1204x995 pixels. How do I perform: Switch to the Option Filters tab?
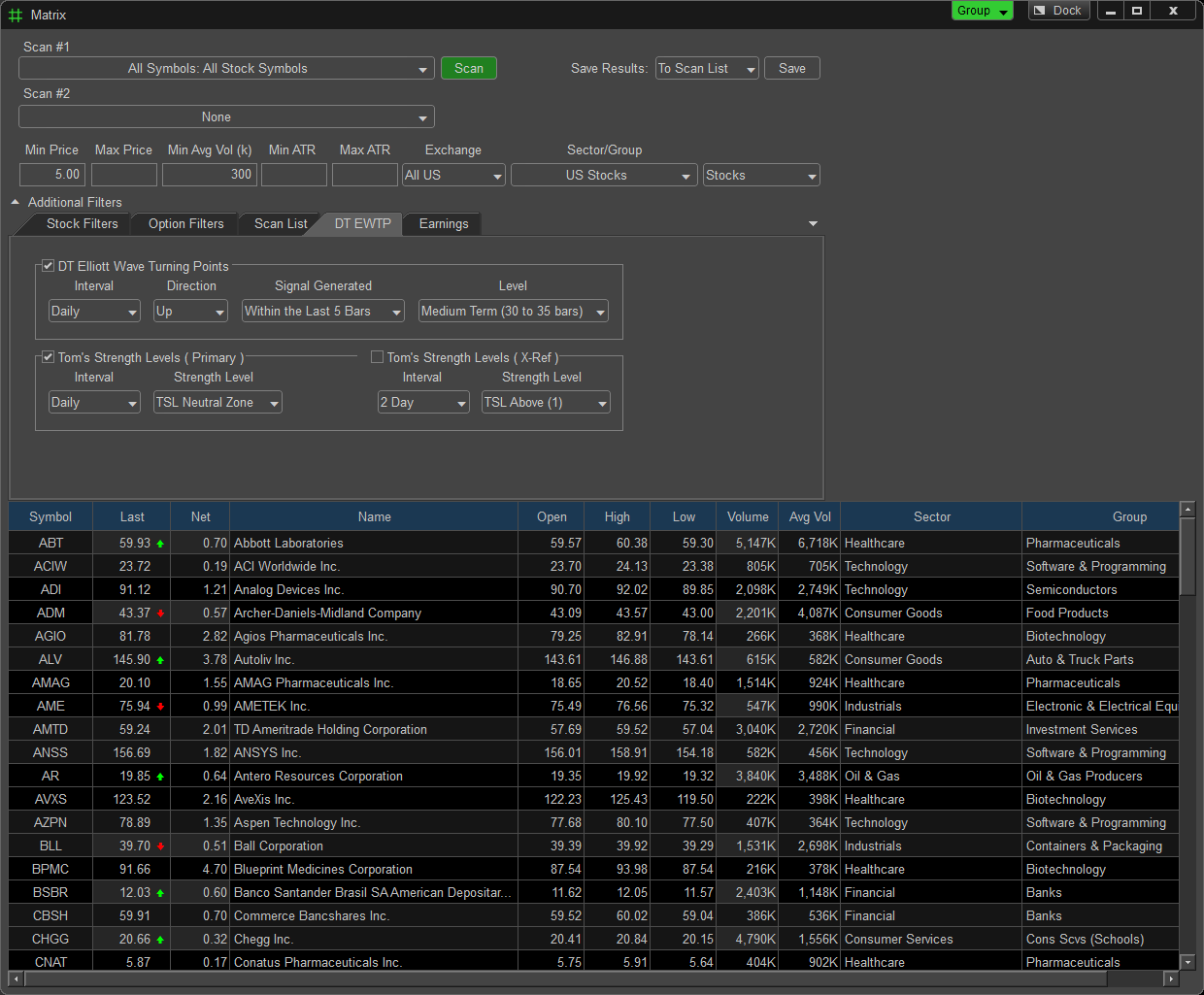pyautogui.click(x=185, y=224)
